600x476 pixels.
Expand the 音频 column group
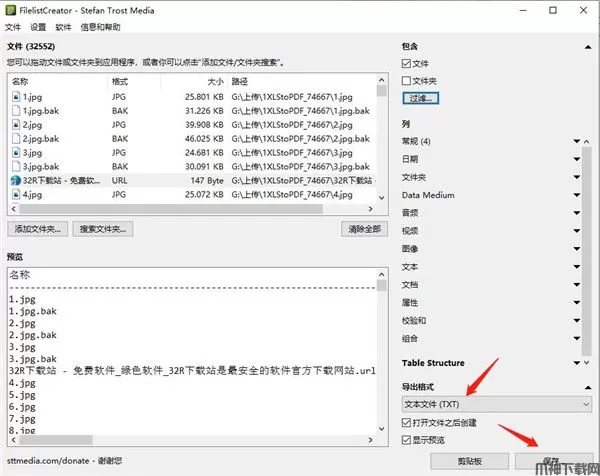point(577,213)
